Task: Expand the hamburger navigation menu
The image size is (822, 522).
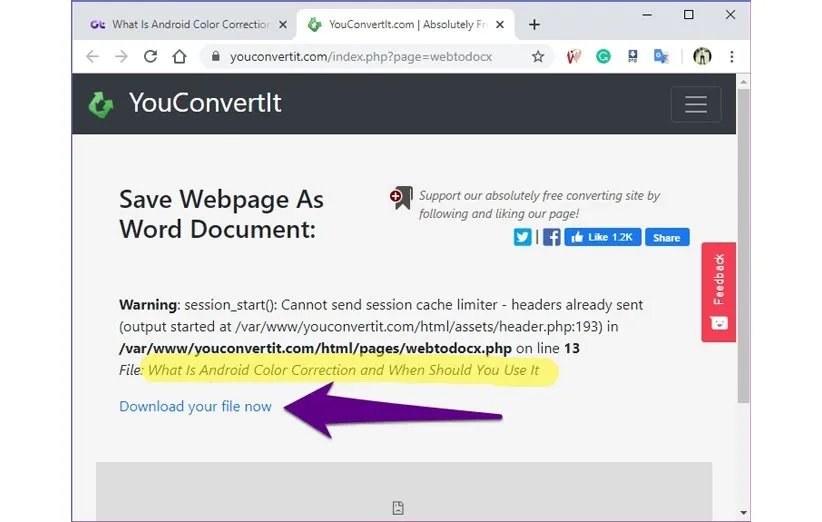Action: pyautogui.click(x=695, y=104)
